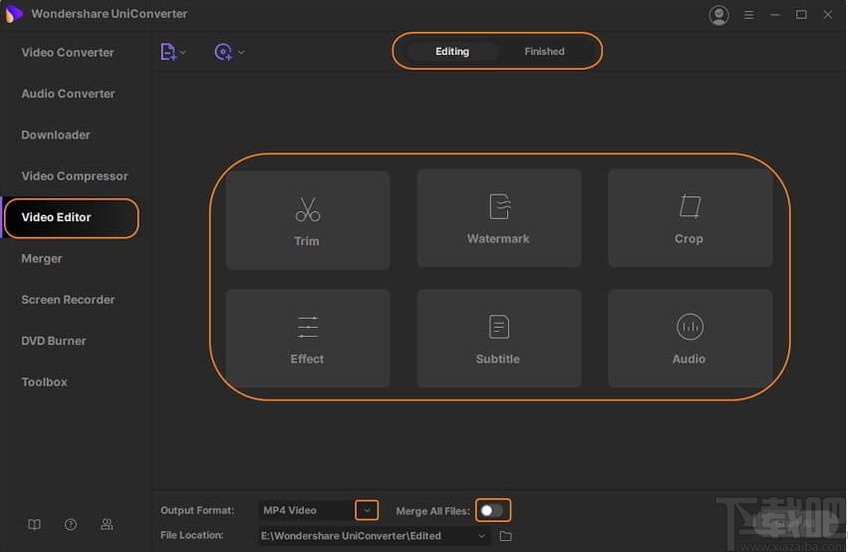Open the Trim scissors tool
The image size is (850, 552).
pyautogui.click(x=307, y=220)
